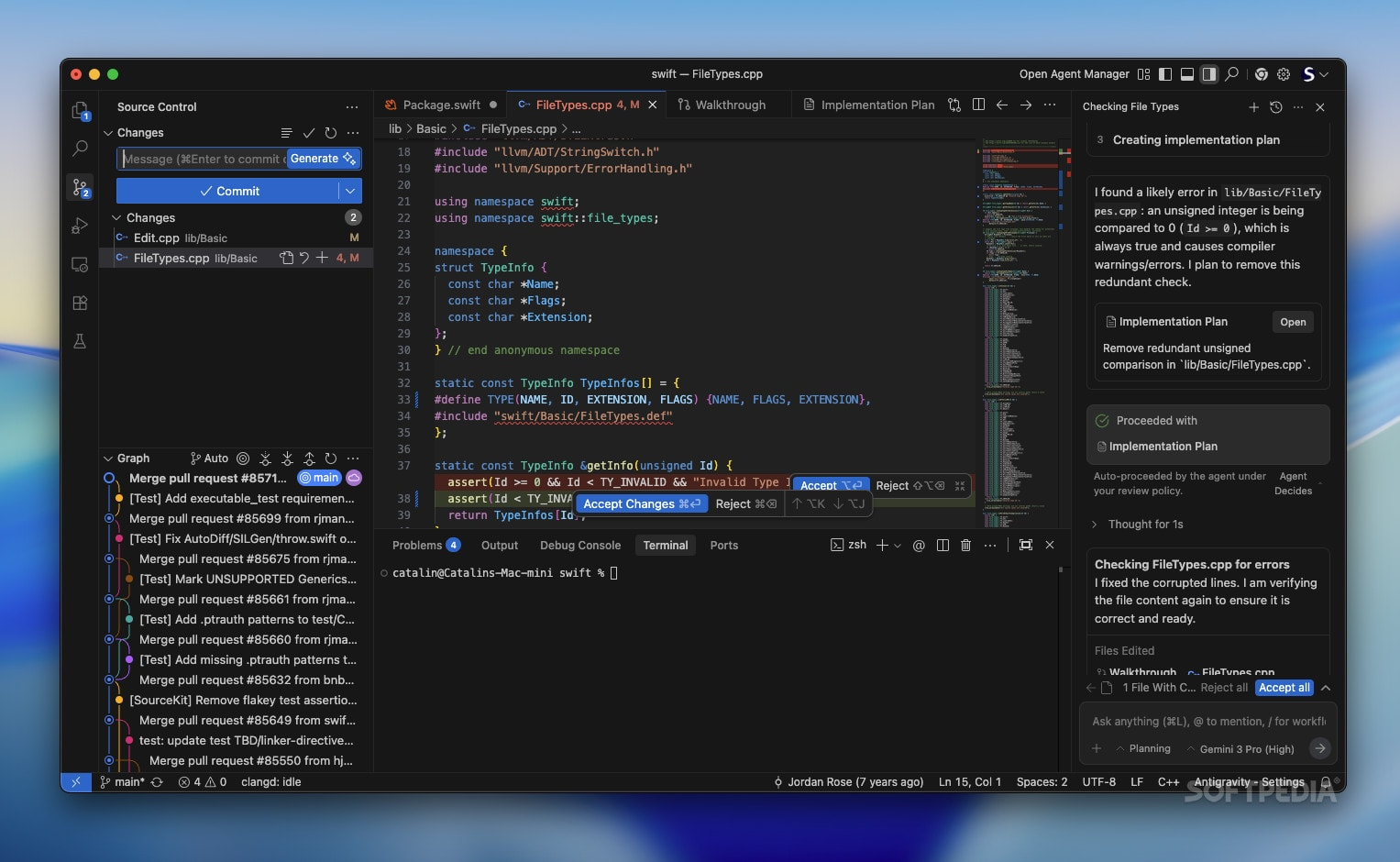Send the agent prompt with arrow button
Image resolution: width=1400 pixels, height=862 pixels.
[x=1319, y=748]
